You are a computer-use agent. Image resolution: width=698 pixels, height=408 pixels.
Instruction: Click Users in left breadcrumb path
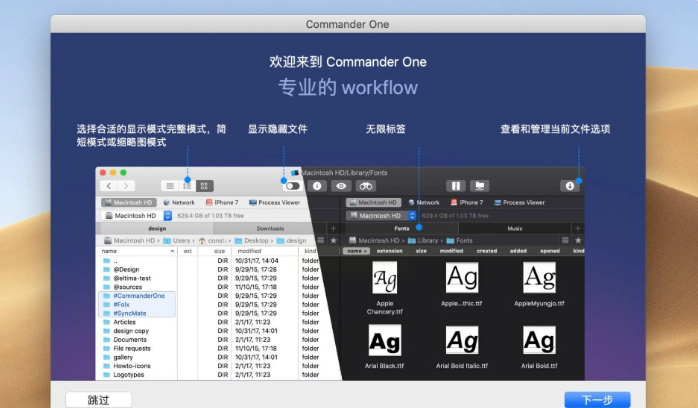click(x=177, y=241)
